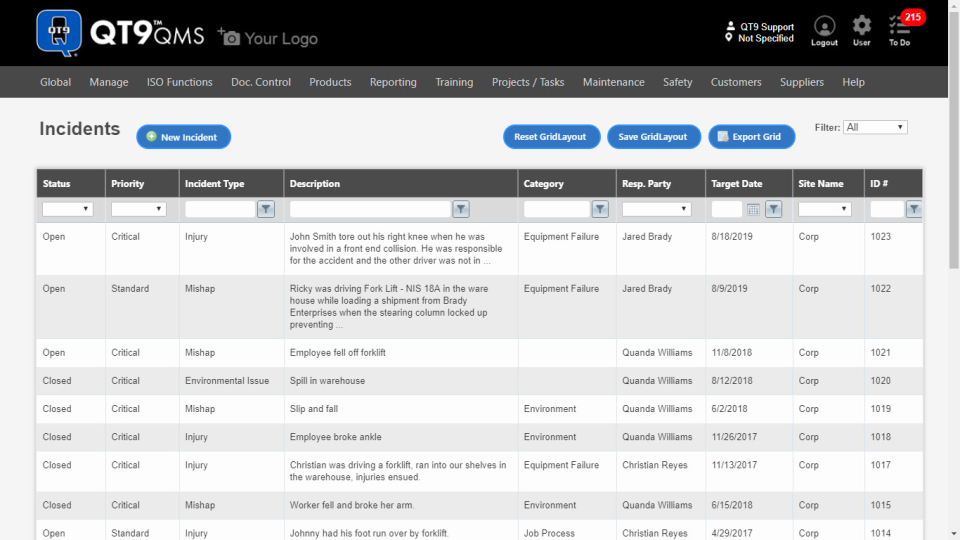Viewport: 960px width, 540px height.
Task: Open the Global menu
Action: [56, 82]
